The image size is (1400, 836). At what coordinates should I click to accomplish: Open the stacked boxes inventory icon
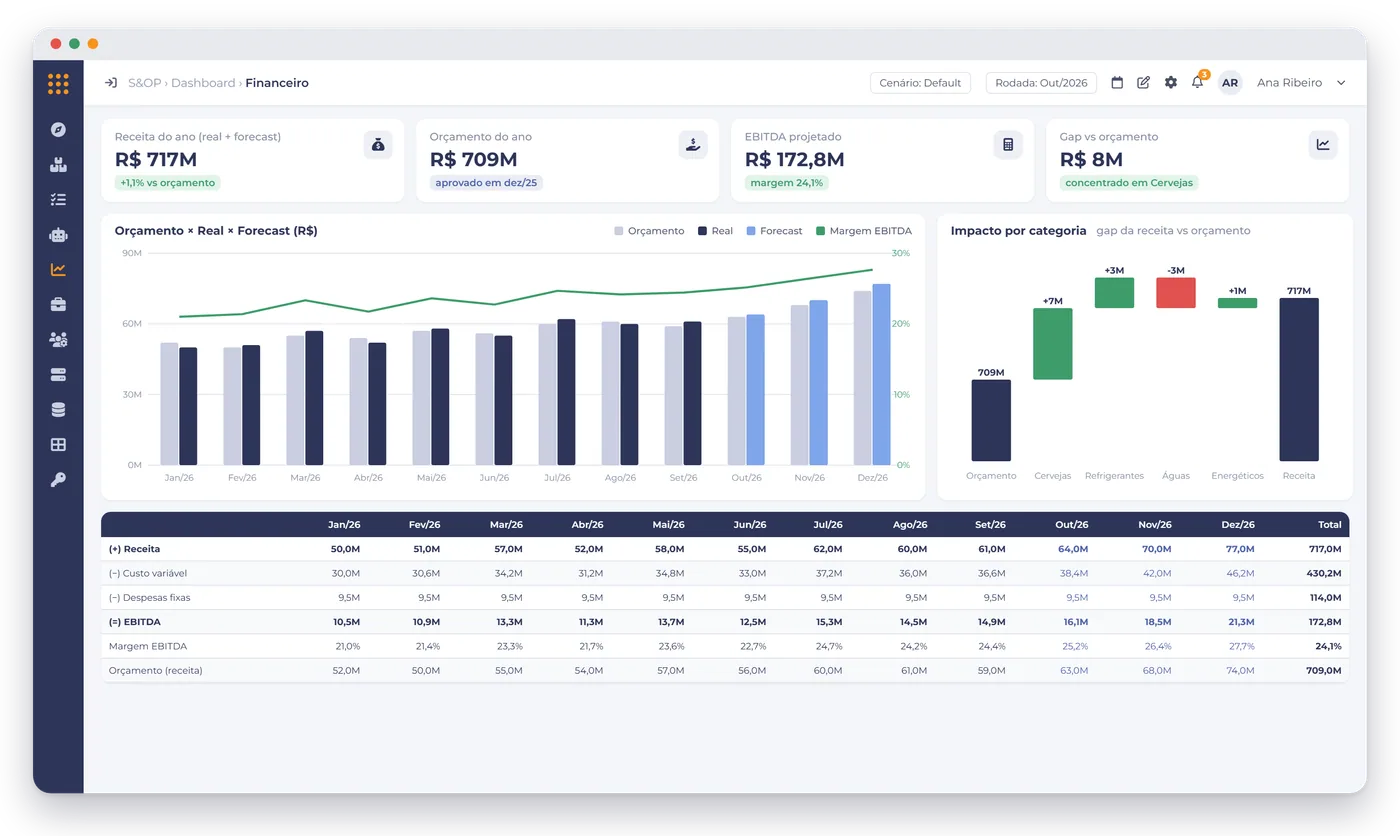(x=58, y=164)
